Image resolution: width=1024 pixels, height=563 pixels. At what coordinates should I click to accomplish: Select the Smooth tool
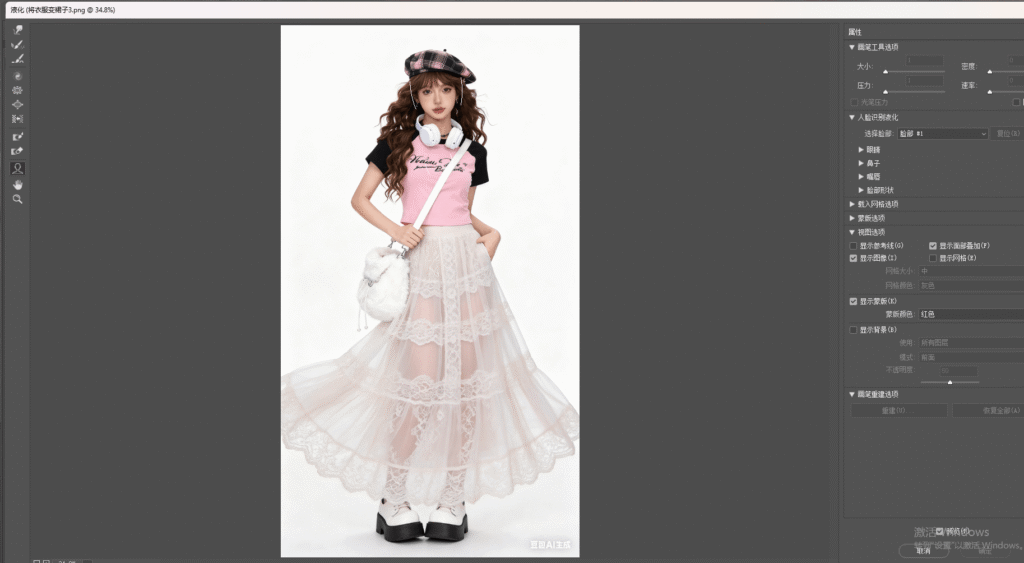17,59
